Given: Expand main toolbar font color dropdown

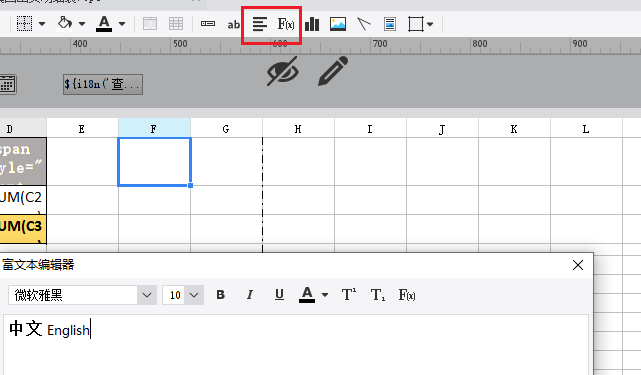Looking at the screenshot, I should (122, 24).
